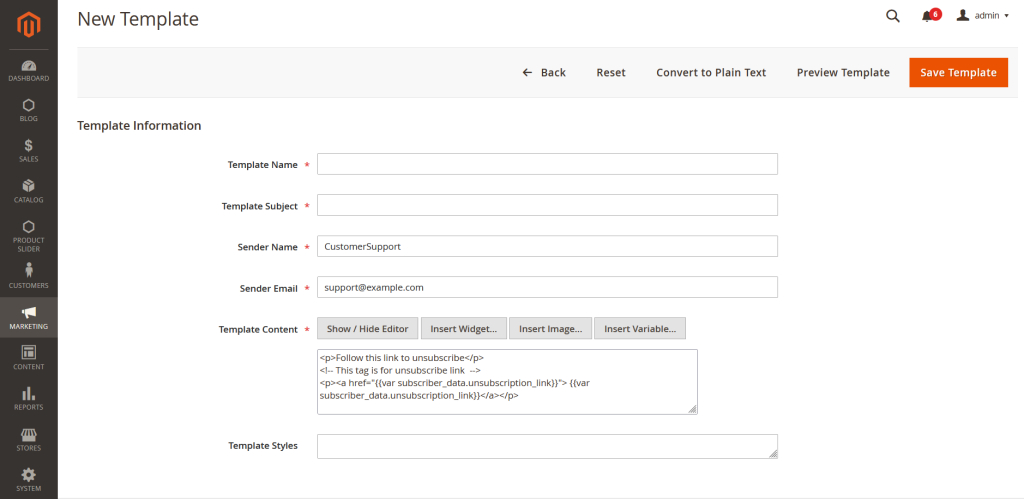Click the Magento logo icon

(28, 24)
